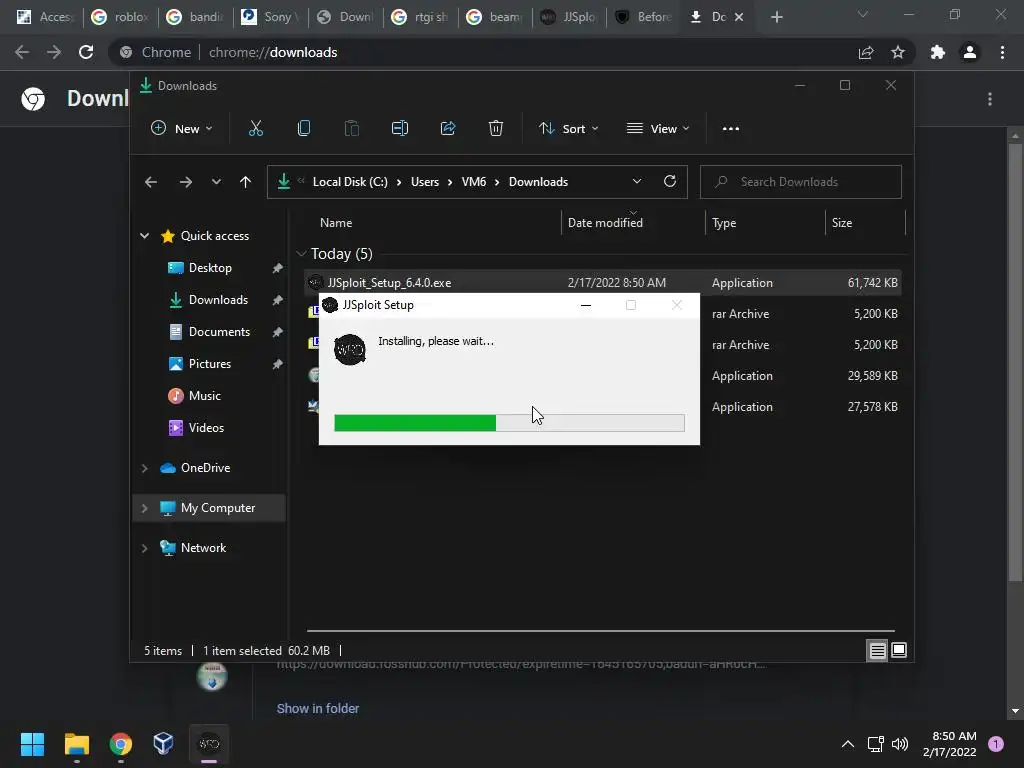Image resolution: width=1024 pixels, height=768 pixels.
Task: Open recent locations dropdown chevron
Action: click(x=216, y=182)
